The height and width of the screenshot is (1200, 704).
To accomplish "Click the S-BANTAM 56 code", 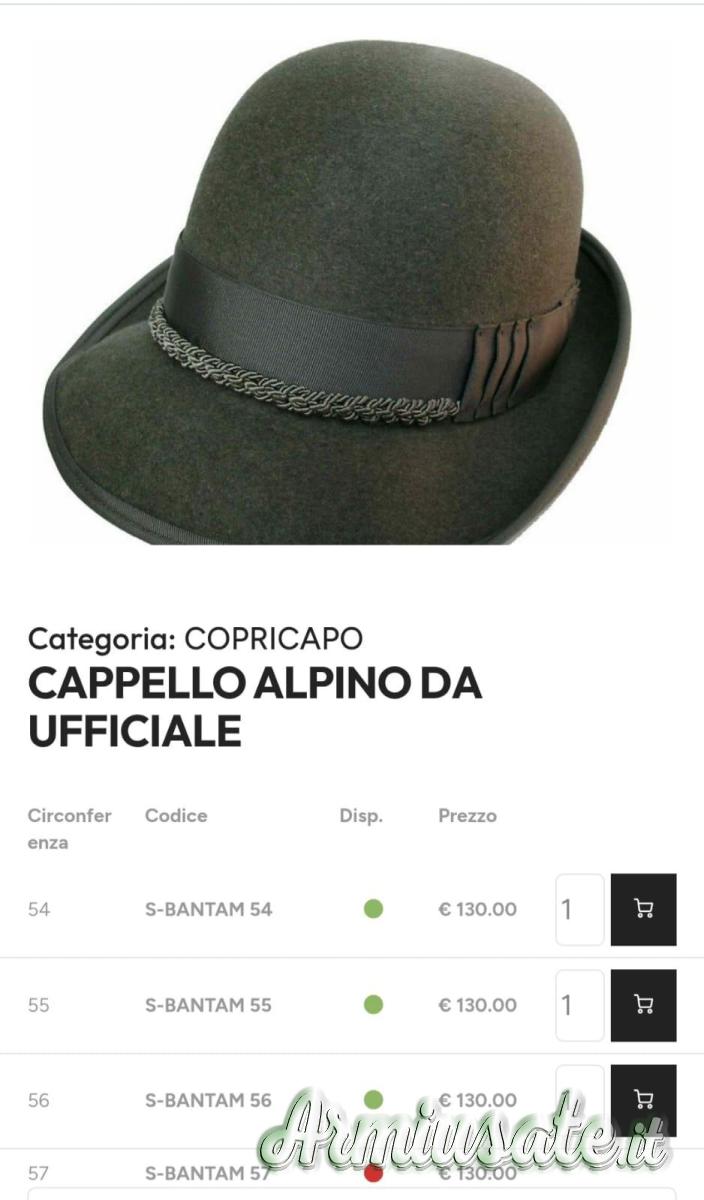I will coord(208,1100).
